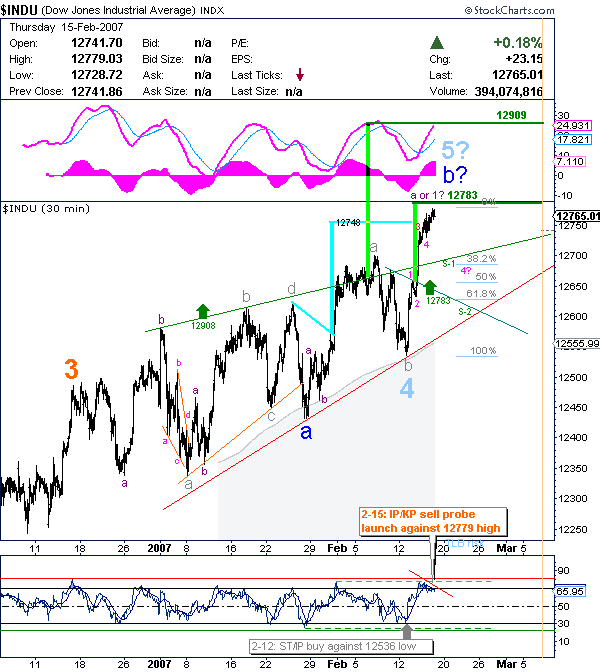Image resolution: width=600 pixels, height=672 pixels.
Task: Select the cyan 12748 target label
Action: point(348,223)
